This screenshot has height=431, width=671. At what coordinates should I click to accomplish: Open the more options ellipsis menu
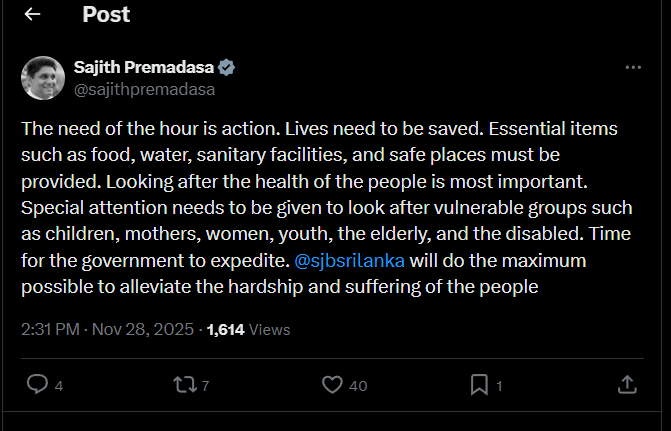click(632, 67)
